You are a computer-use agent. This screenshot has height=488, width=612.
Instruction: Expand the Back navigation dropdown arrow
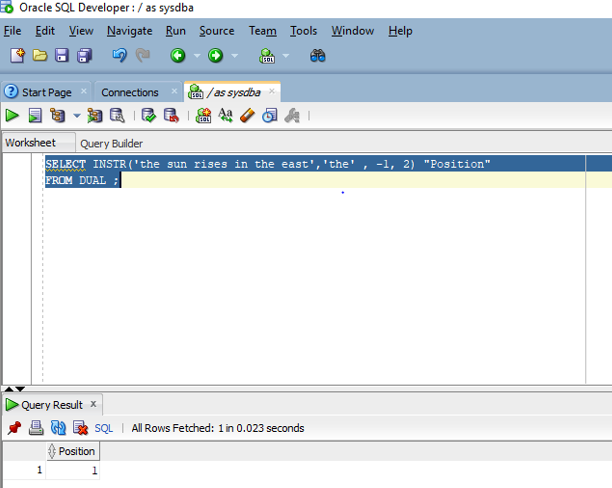click(x=197, y=56)
